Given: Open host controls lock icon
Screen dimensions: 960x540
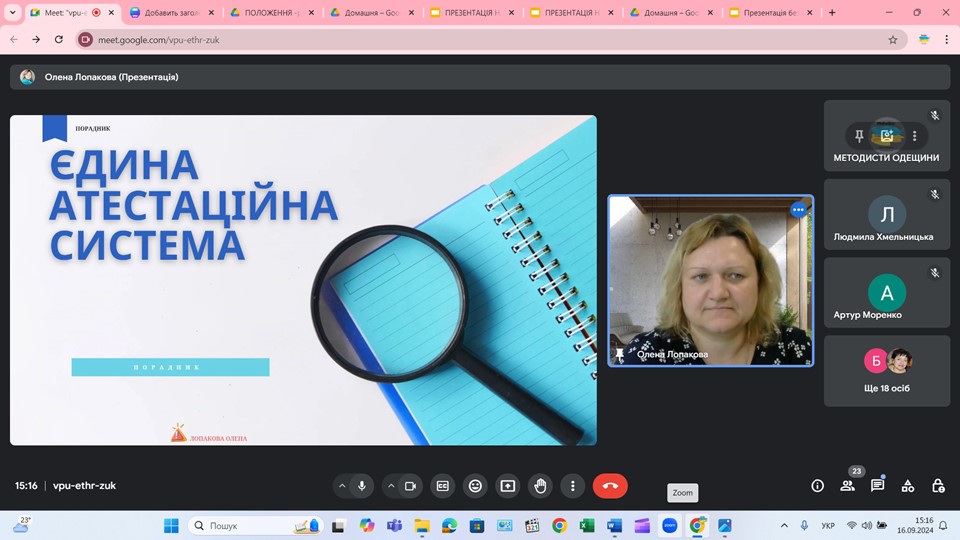Looking at the screenshot, I should tap(938, 486).
